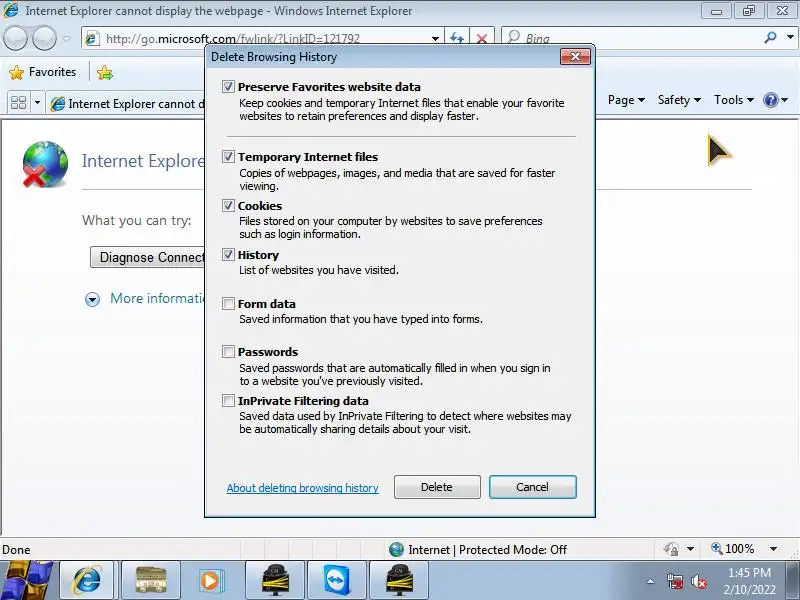This screenshot has height=600, width=800.
Task: Click the privacy report status icon
Action: (x=671, y=549)
